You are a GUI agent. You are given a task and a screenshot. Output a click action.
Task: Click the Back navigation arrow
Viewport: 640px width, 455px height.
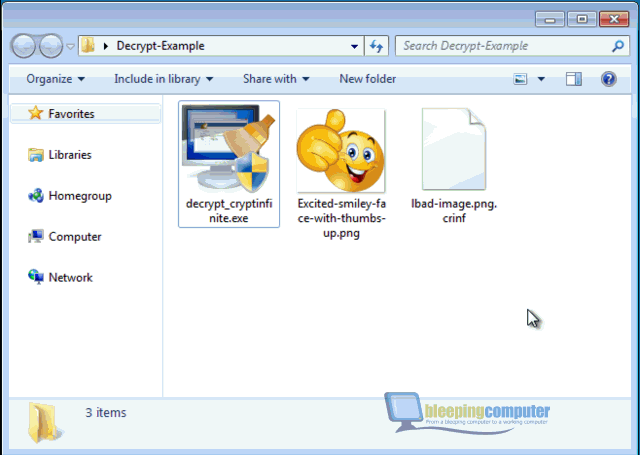(24, 46)
